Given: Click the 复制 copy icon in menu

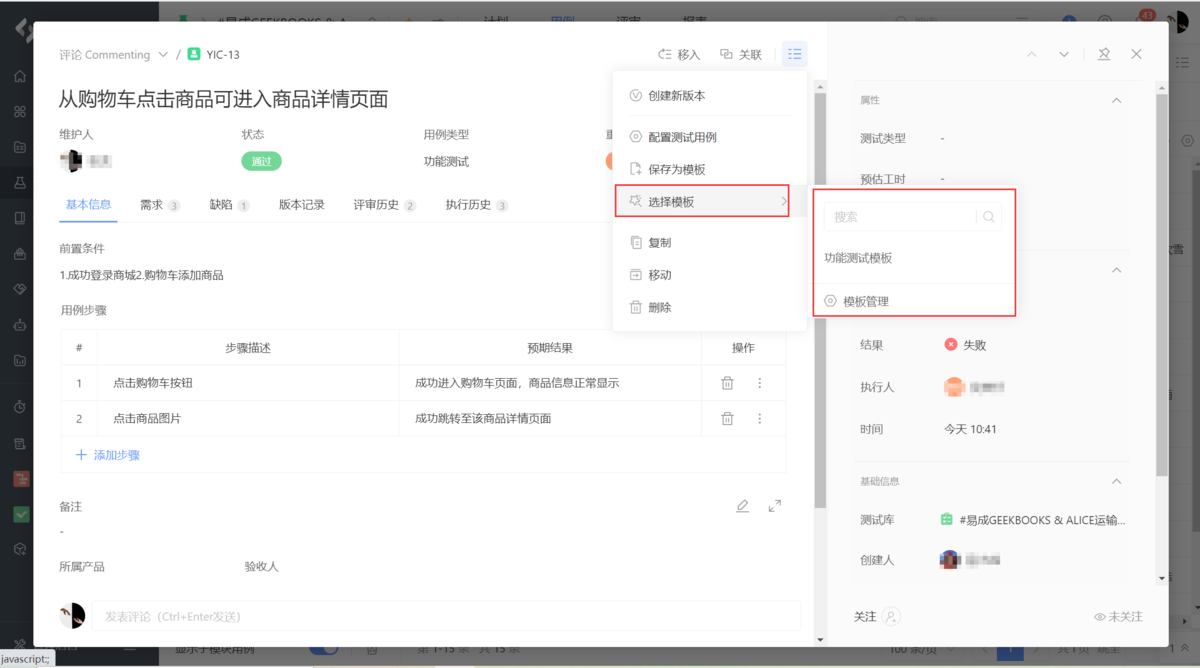Looking at the screenshot, I should 634,241.
